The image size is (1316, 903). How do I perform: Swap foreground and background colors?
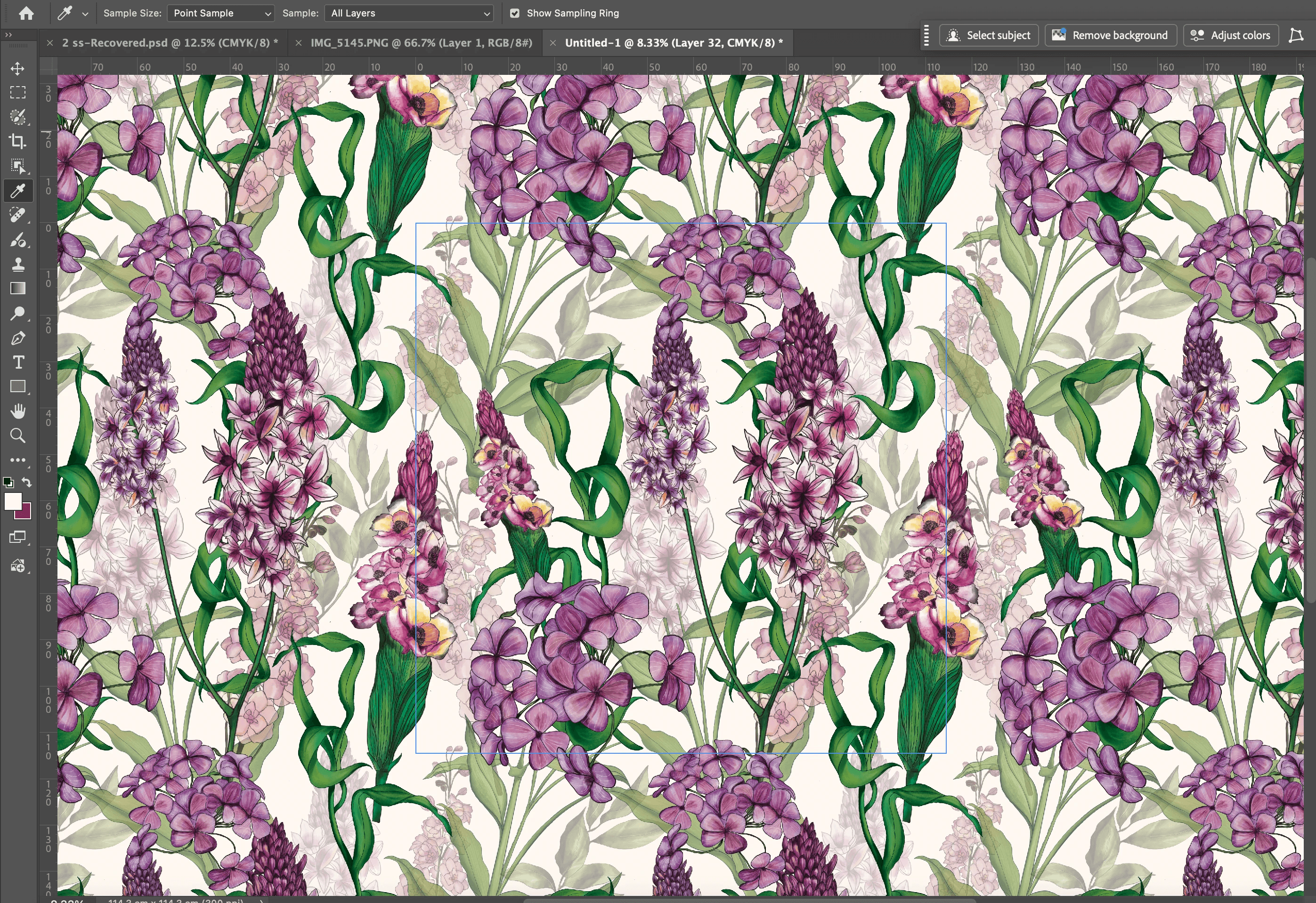(x=27, y=483)
